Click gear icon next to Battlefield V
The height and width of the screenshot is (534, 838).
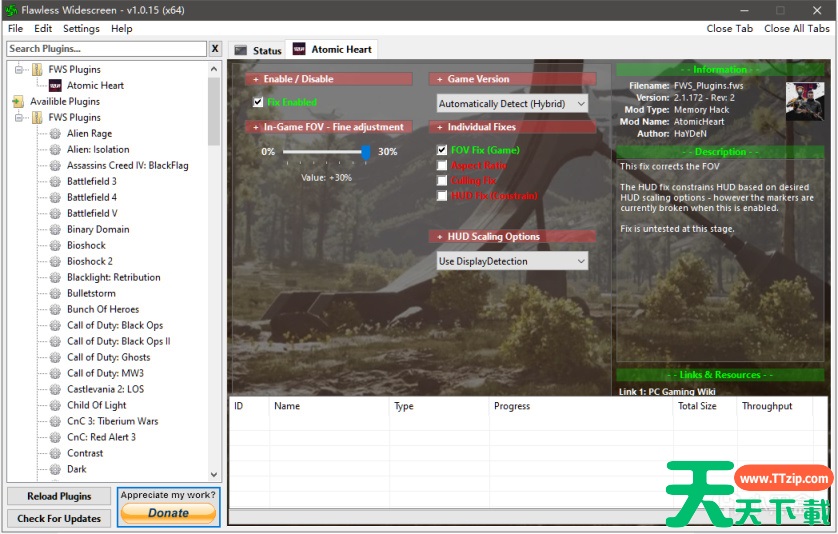pos(55,214)
